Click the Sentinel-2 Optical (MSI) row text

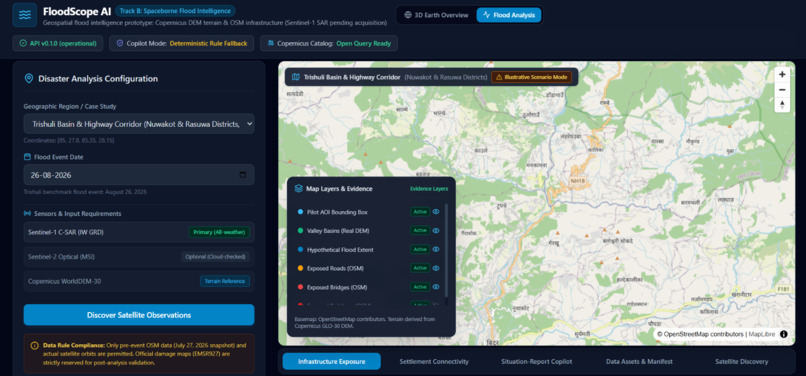(x=61, y=257)
